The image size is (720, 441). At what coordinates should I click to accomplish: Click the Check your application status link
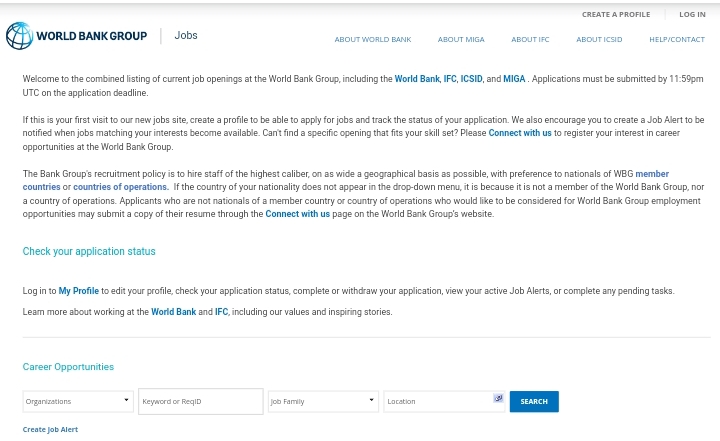(89, 251)
